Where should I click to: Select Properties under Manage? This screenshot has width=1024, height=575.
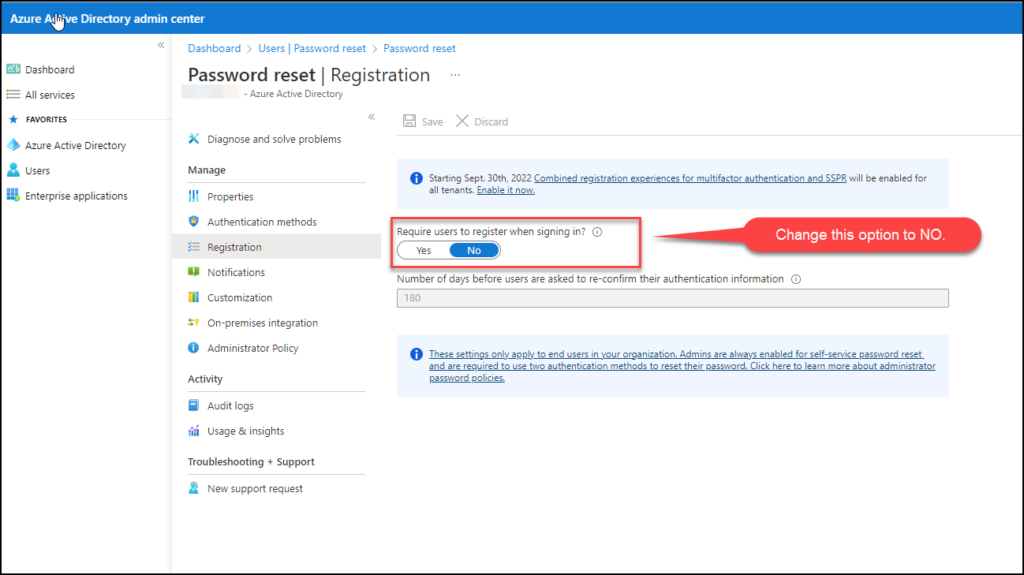(231, 196)
